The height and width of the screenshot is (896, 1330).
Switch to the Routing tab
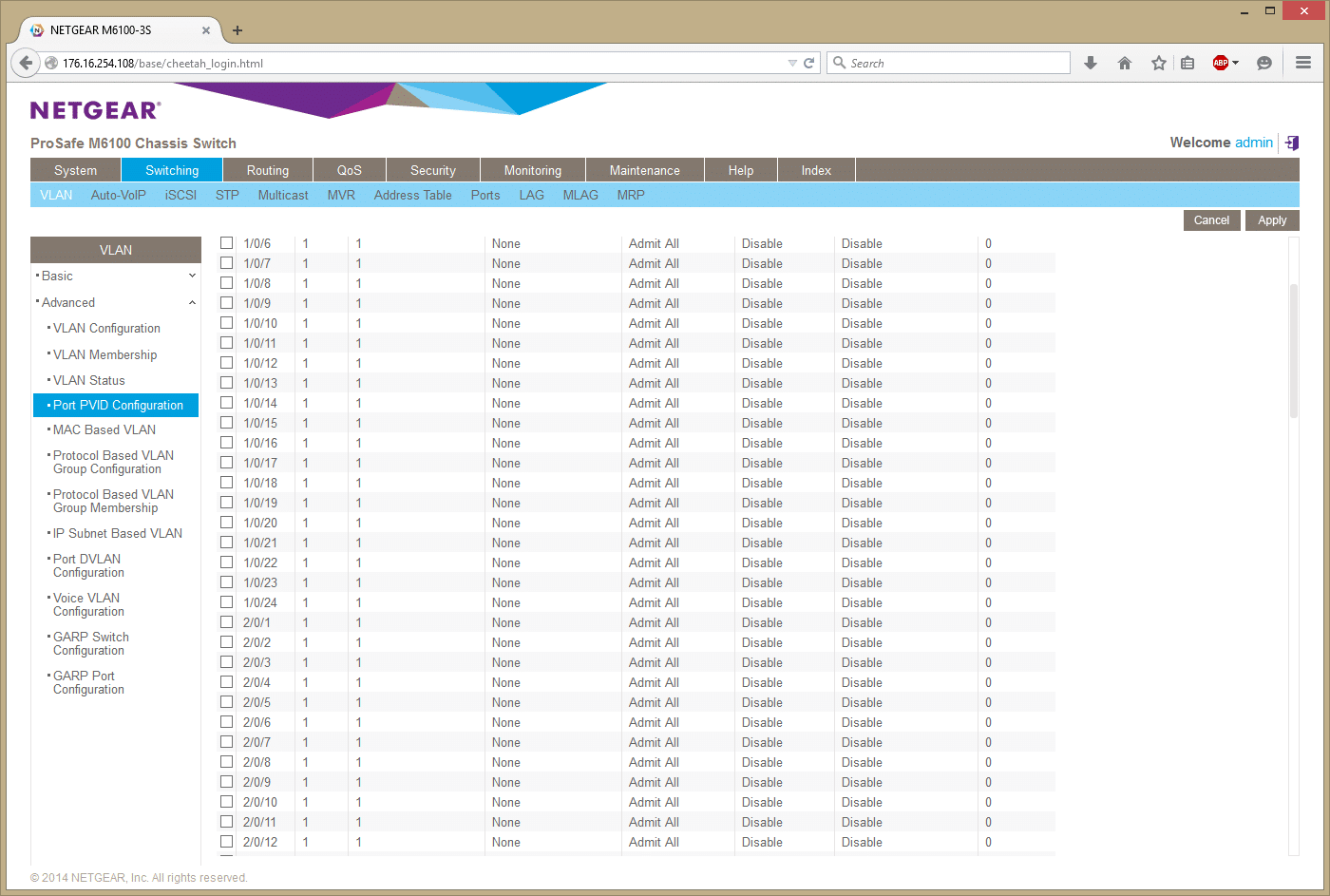coord(268,170)
